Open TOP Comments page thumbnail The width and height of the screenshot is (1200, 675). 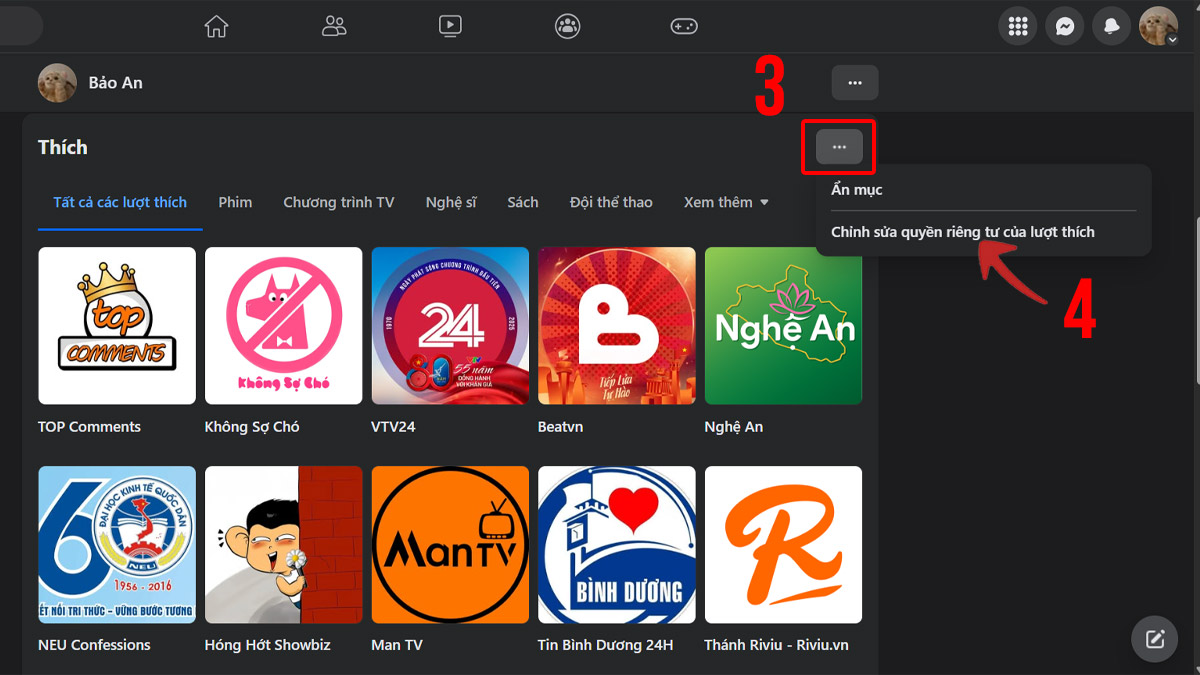click(x=117, y=326)
